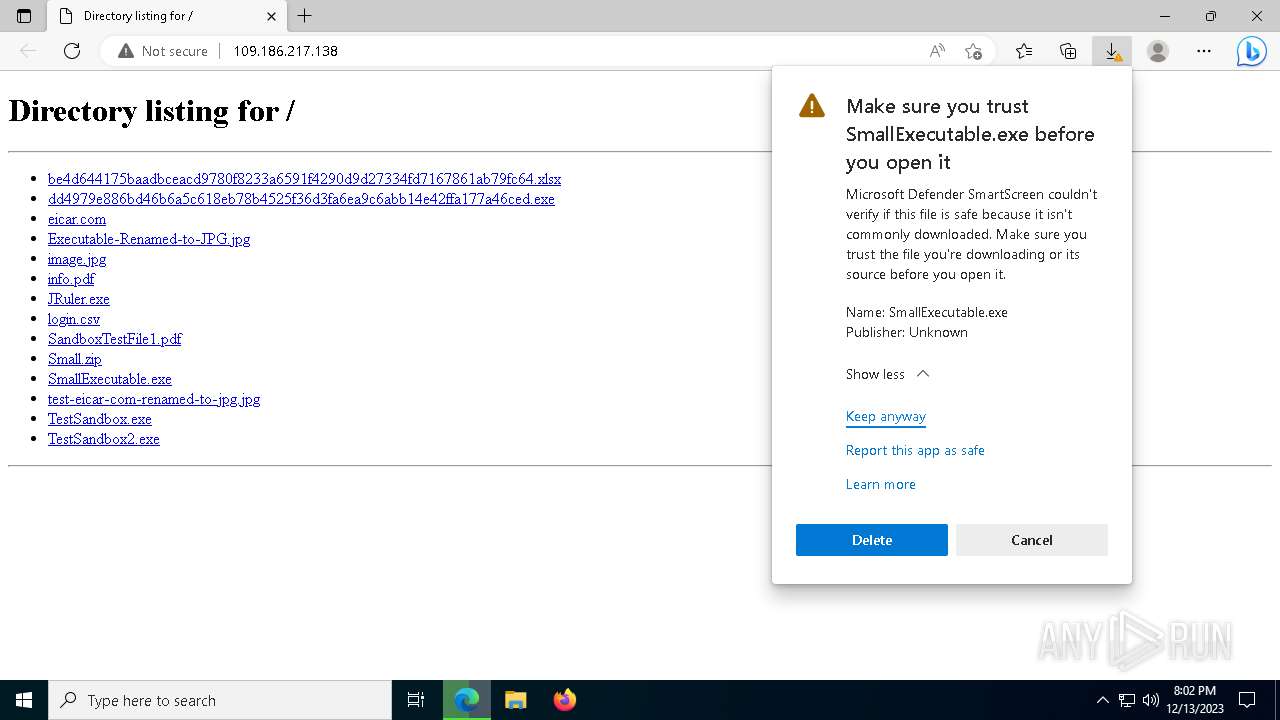Open the notification center

(1247, 700)
